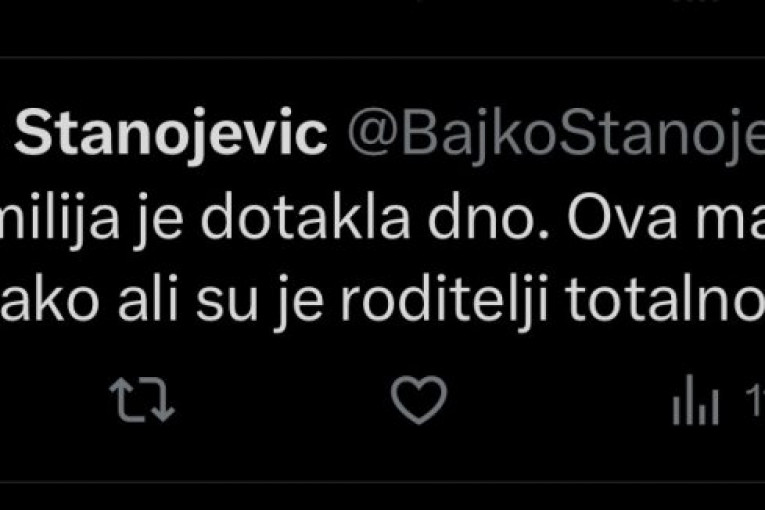Click the divider line above the tweet

pyautogui.click(x=382, y=62)
